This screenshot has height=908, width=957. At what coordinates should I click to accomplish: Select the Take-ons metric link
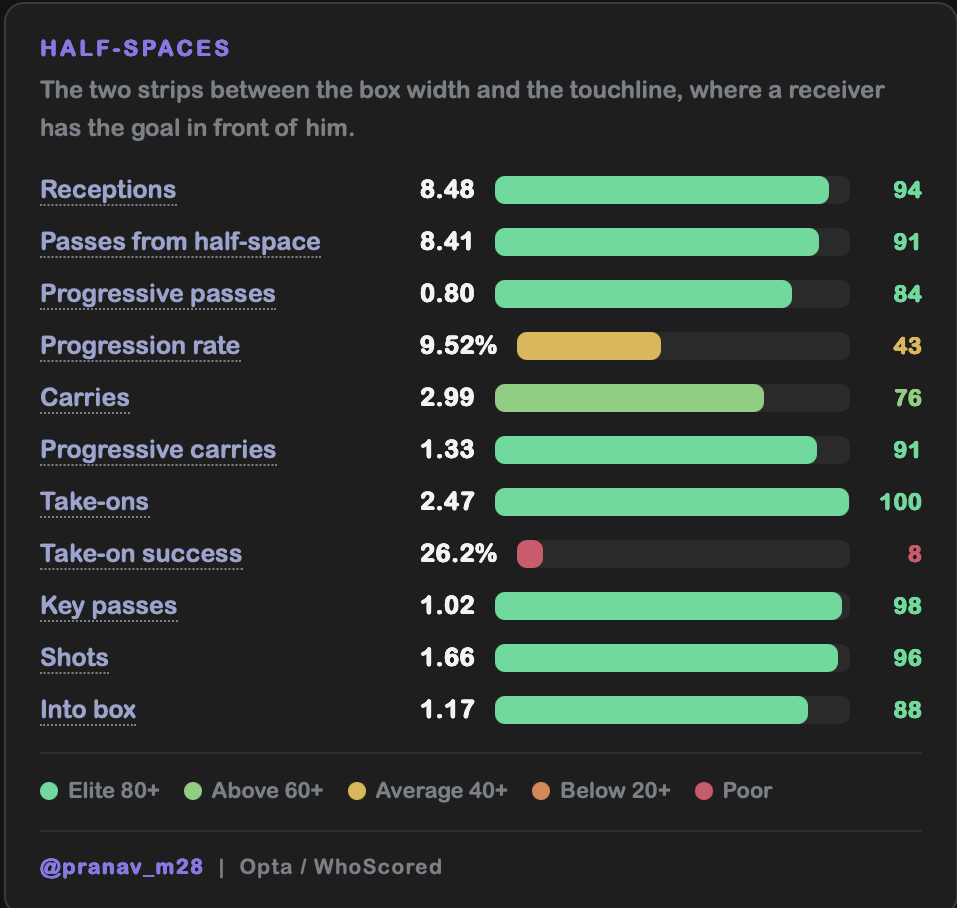[x=95, y=502]
